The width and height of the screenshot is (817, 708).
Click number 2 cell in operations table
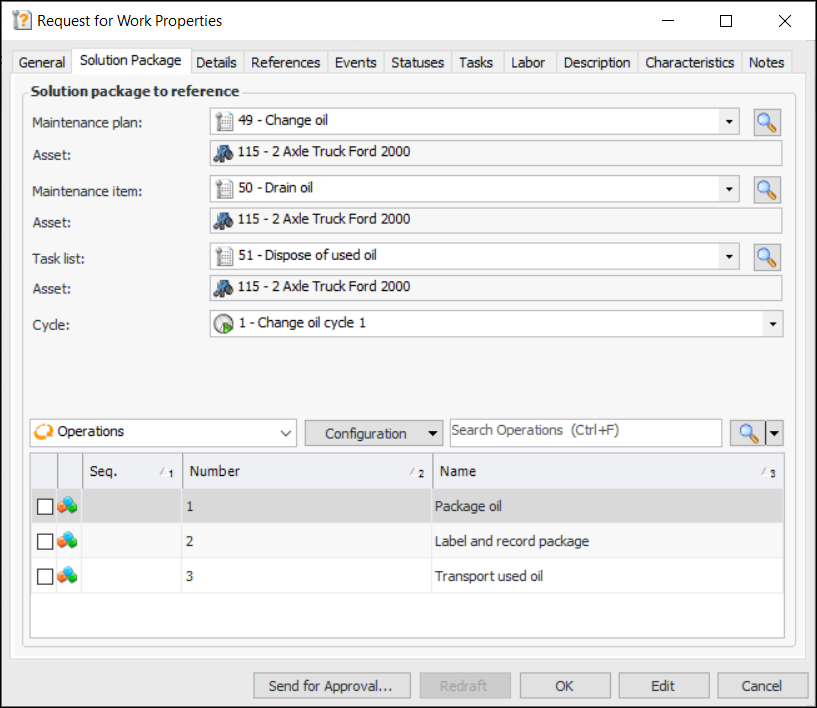(307, 541)
